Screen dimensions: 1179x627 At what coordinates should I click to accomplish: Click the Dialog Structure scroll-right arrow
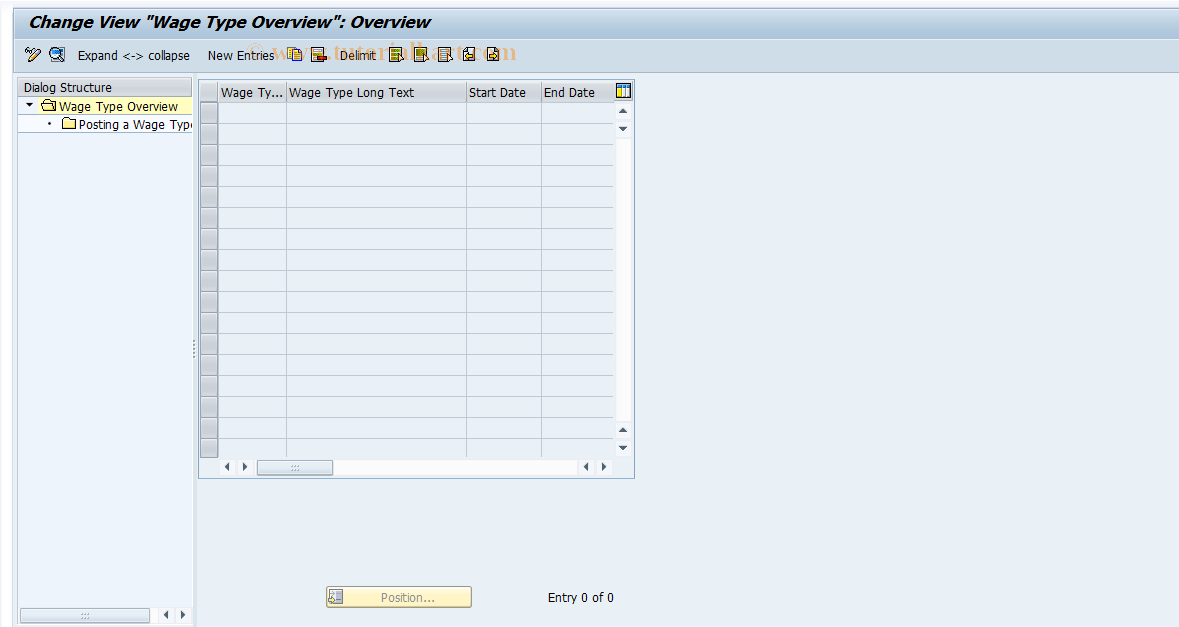tap(183, 615)
